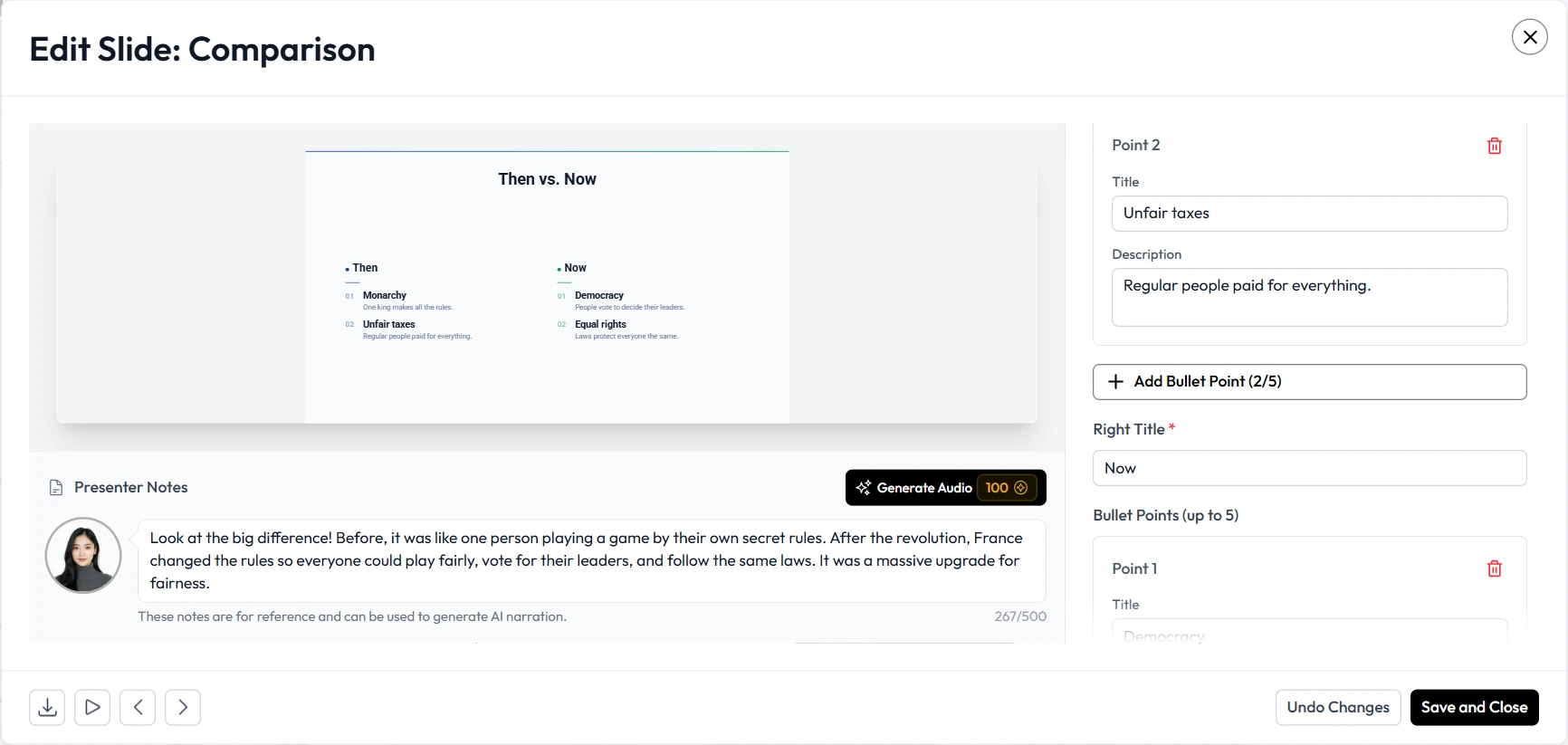Click the Presenter Notes document icon
1568x745 pixels.
tap(56, 488)
